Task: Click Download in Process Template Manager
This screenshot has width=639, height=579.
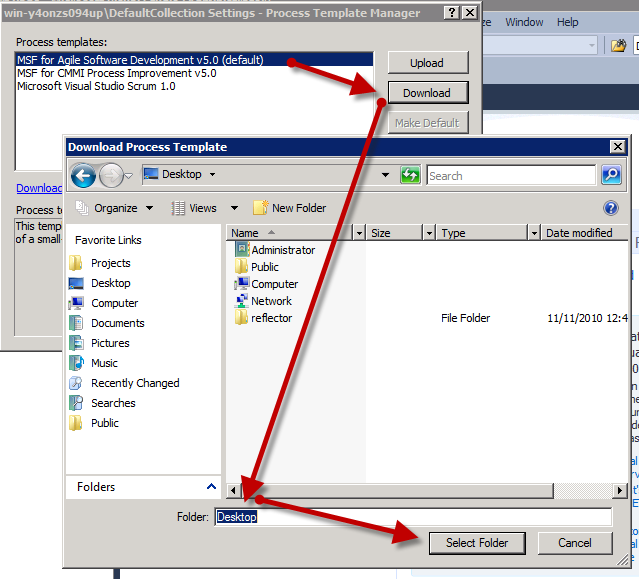Action: click(x=427, y=93)
